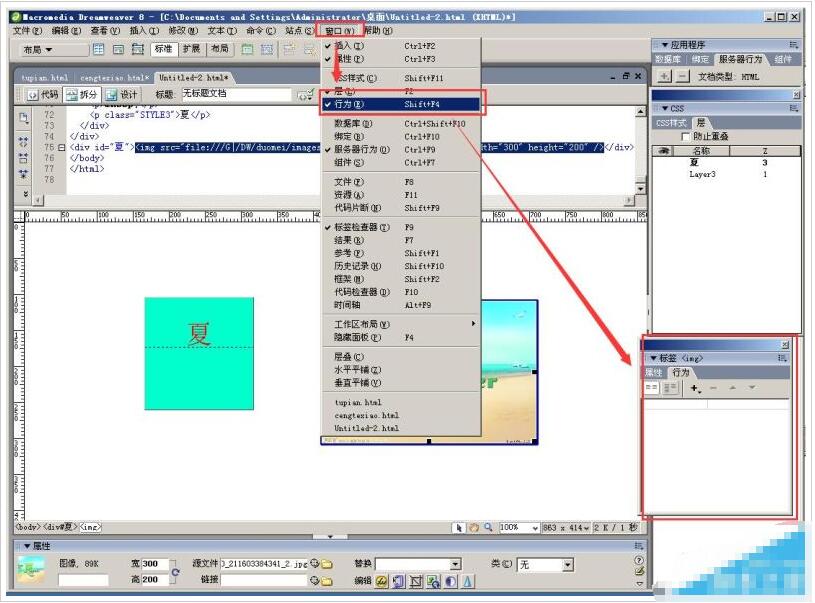The image size is (815, 603).
Task: Select Layer3 in the layers list
Action: 702,174
